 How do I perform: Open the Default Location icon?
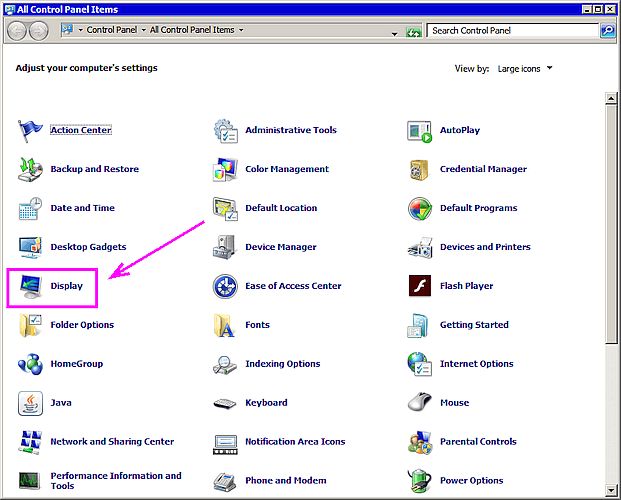[225, 208]
